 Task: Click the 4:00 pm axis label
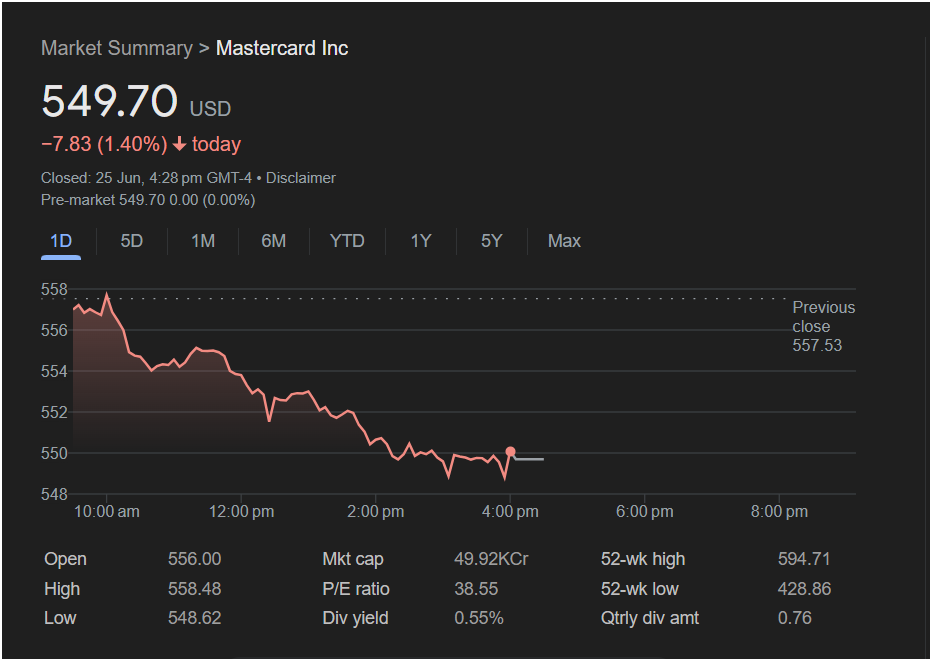tap(510, 511)
